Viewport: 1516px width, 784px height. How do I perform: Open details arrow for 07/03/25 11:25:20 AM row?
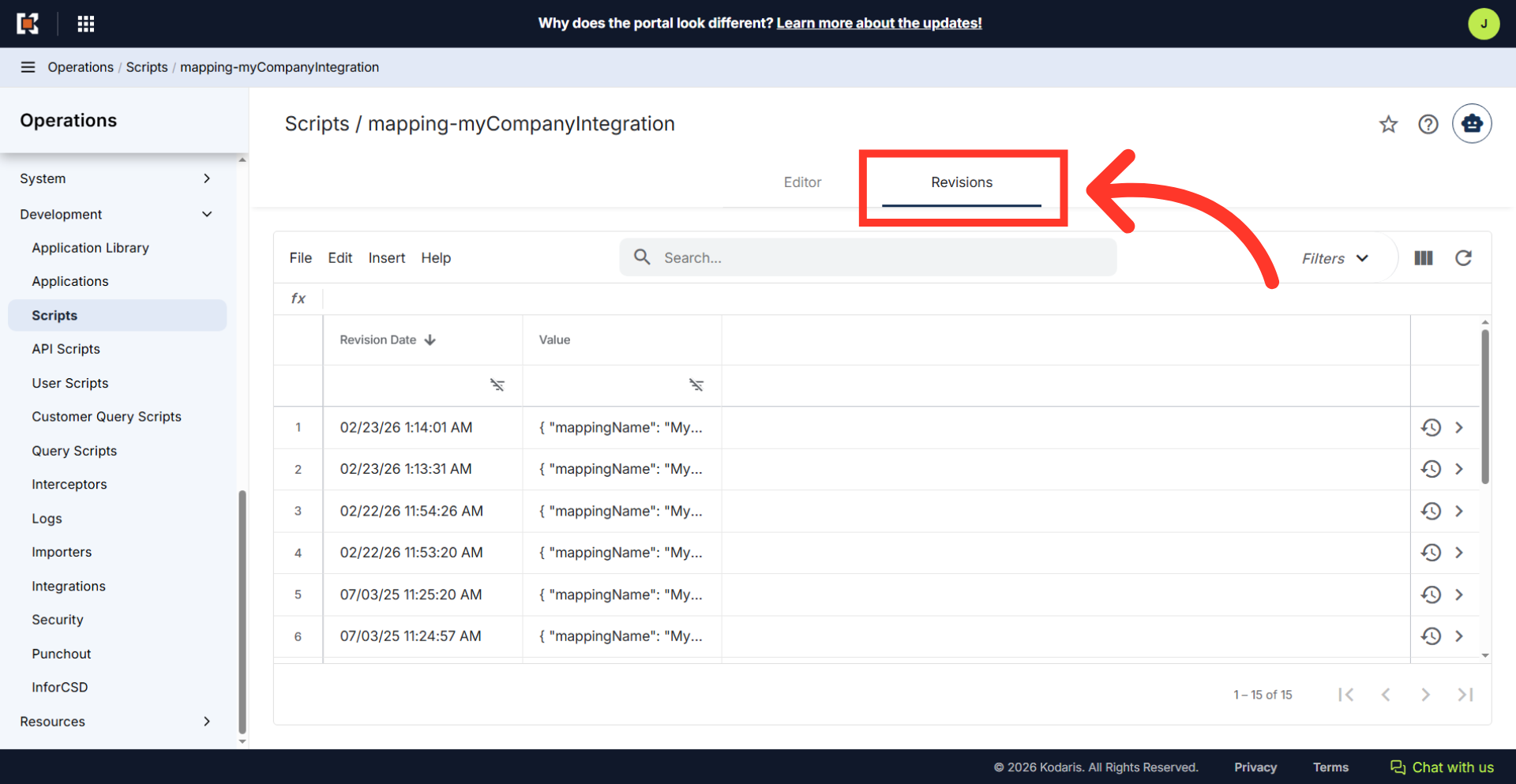[x=1459, y=595]
